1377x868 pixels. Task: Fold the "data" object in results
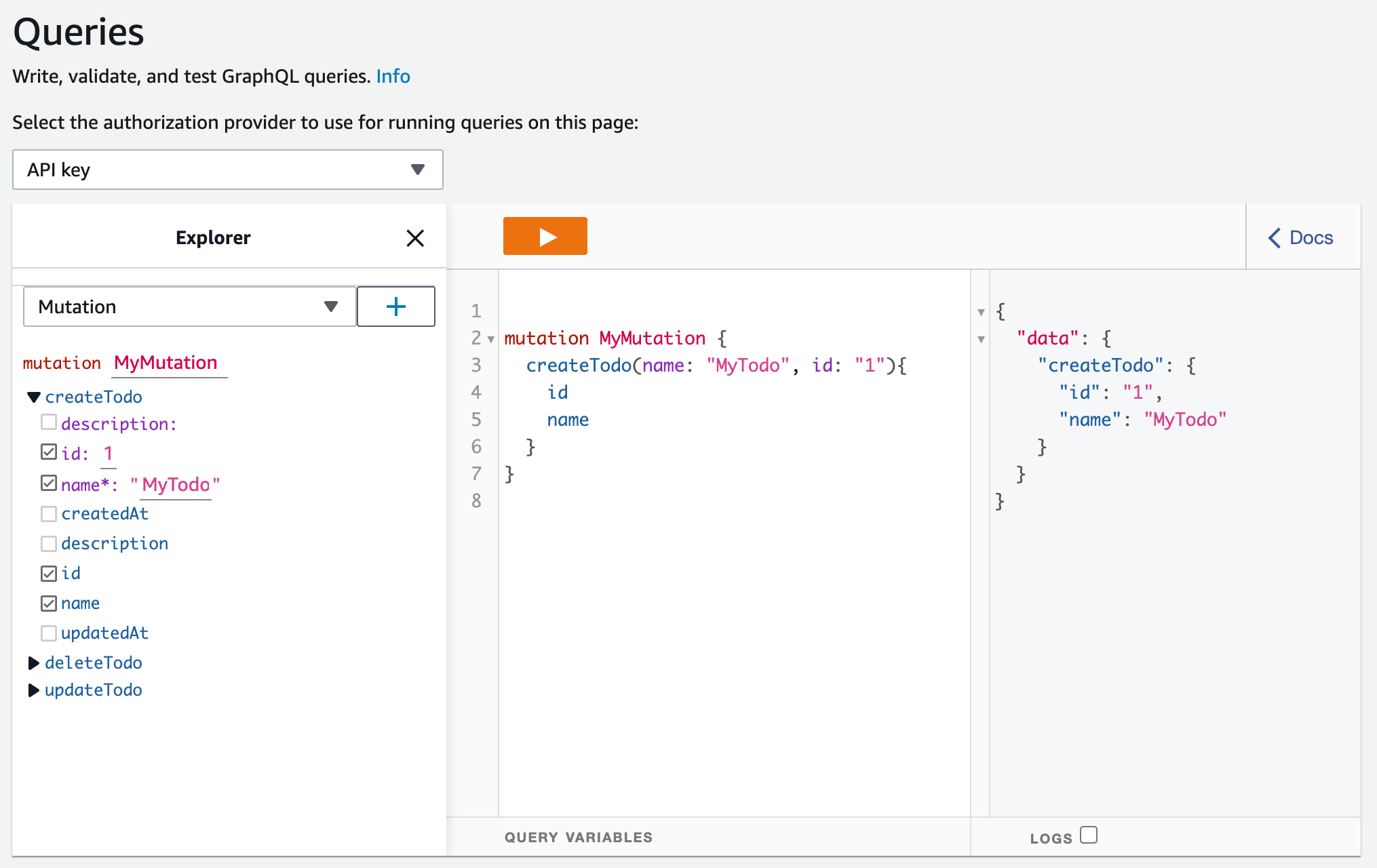tap(981, 339)
